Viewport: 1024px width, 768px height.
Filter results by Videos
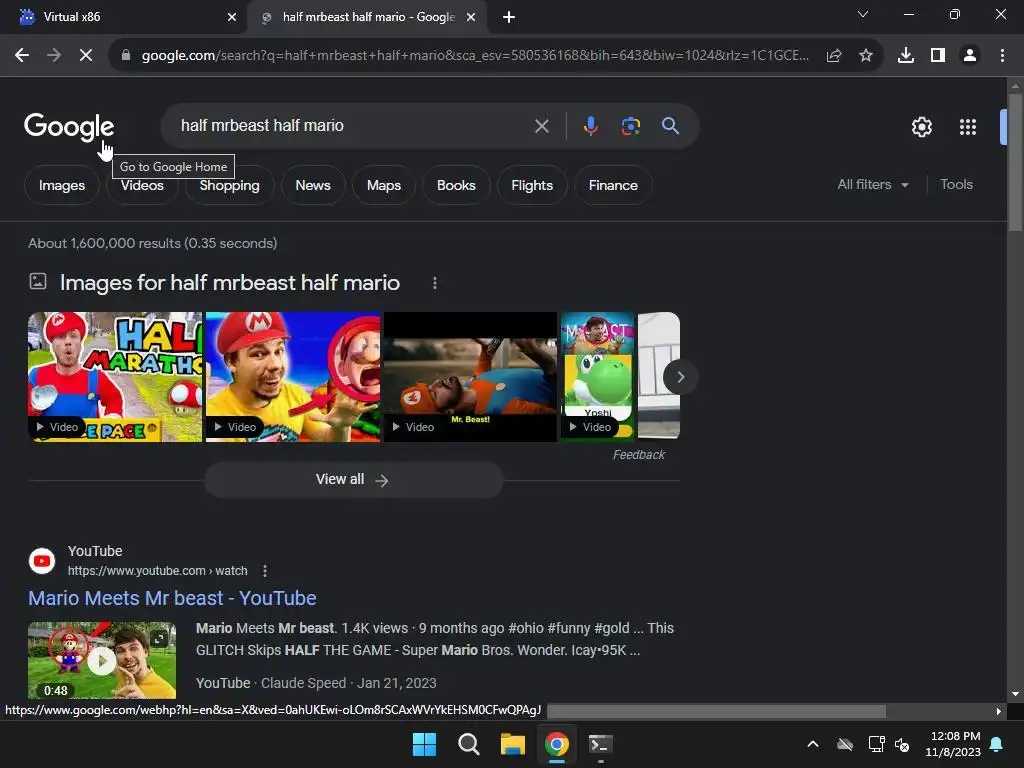[142, 185]
